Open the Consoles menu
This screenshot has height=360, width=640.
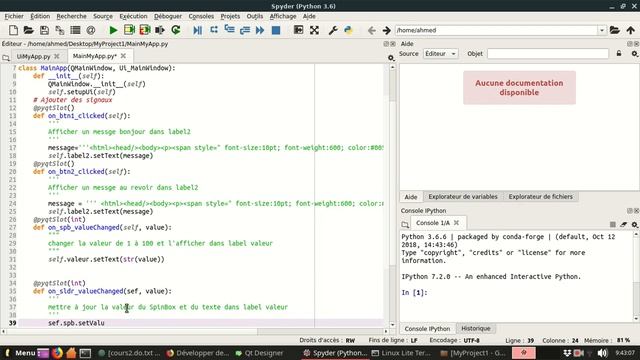(201, 16)
